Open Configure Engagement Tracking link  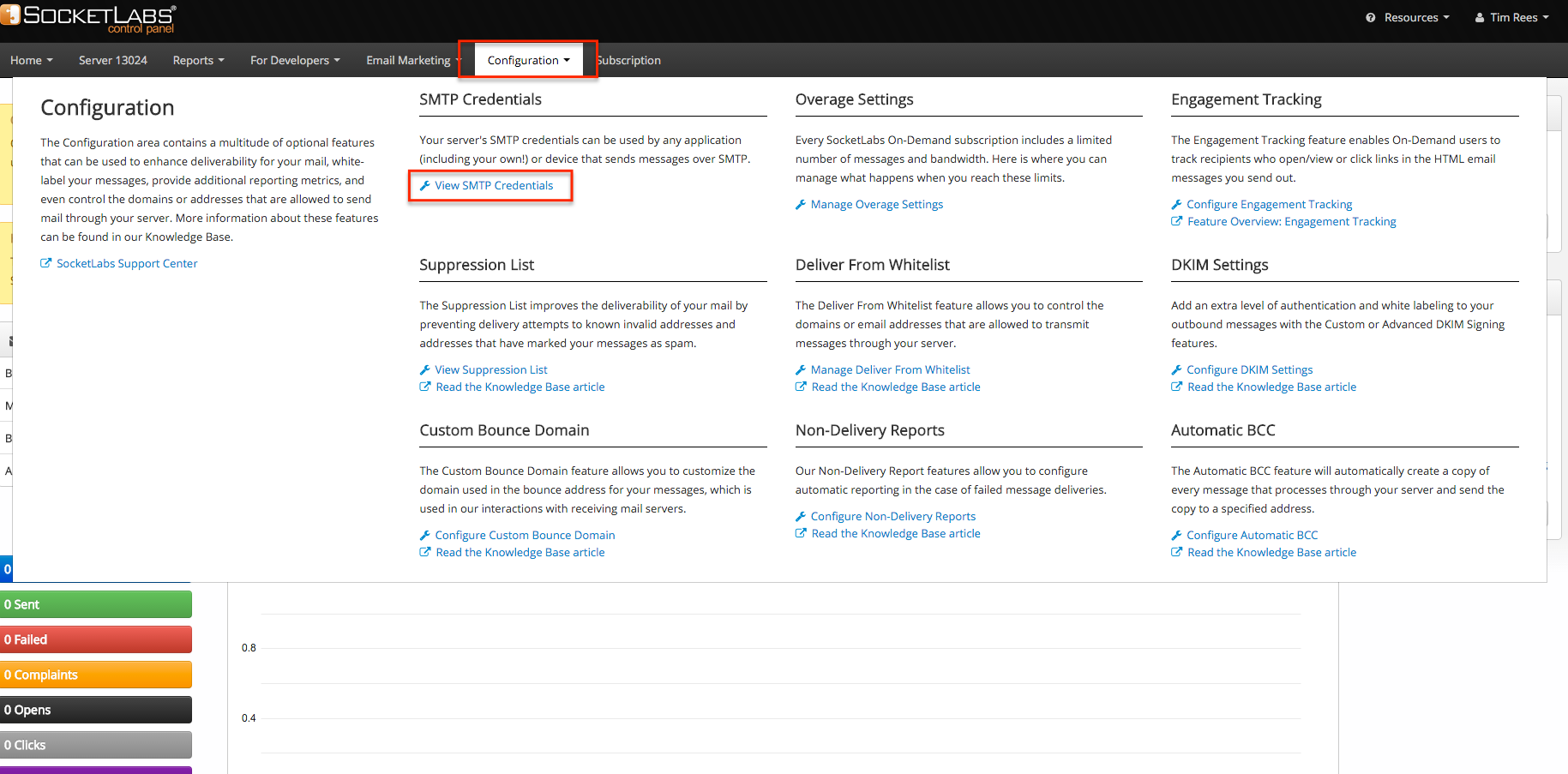point(1270,204)
